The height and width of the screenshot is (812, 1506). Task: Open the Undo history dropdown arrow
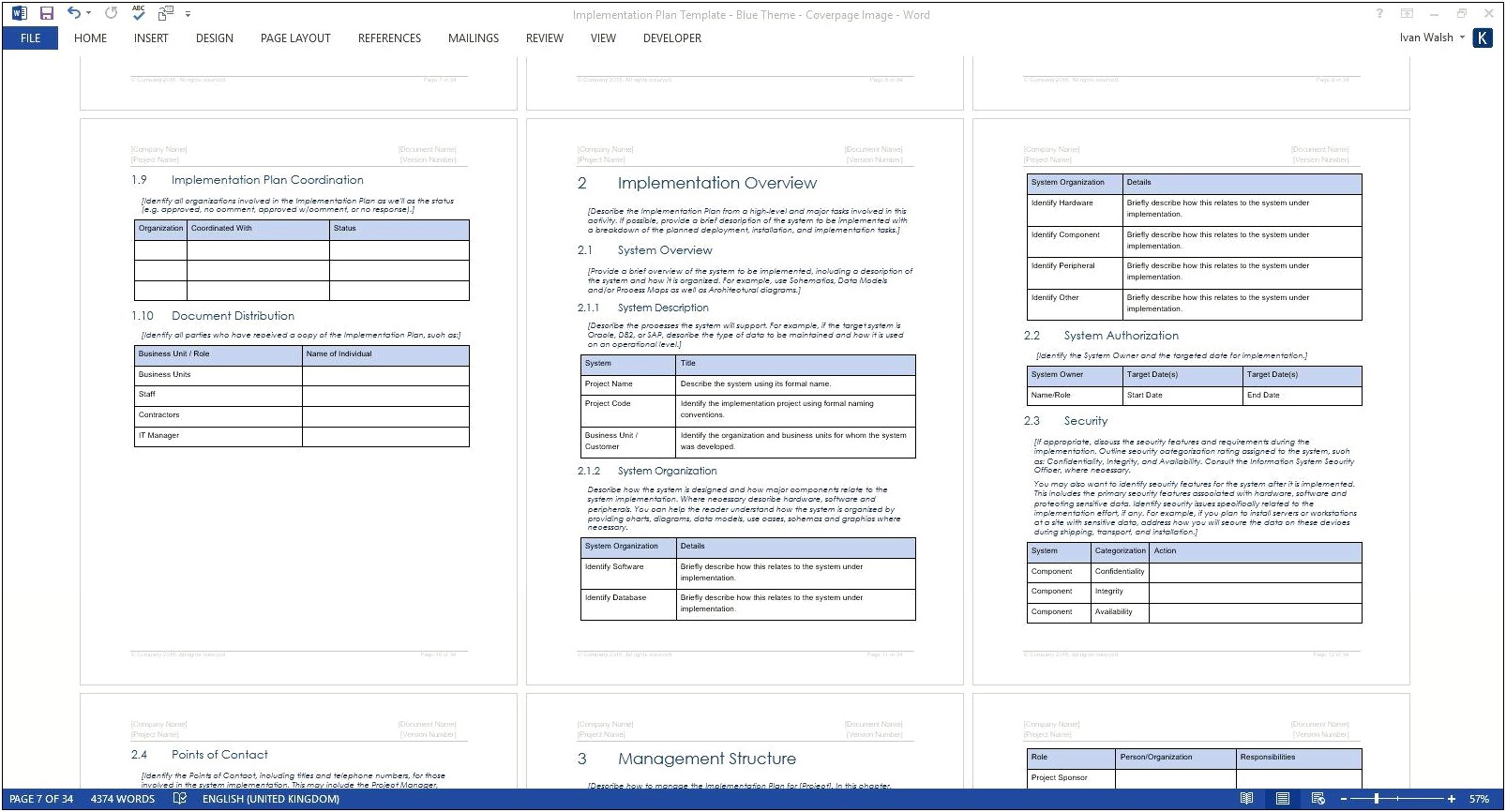click(89, 13)
